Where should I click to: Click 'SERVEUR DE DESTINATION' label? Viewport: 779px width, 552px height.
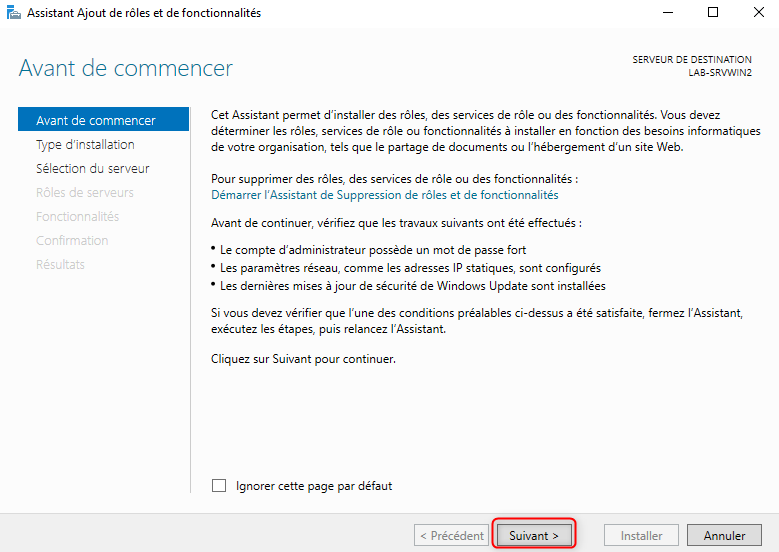click(692, 60)
